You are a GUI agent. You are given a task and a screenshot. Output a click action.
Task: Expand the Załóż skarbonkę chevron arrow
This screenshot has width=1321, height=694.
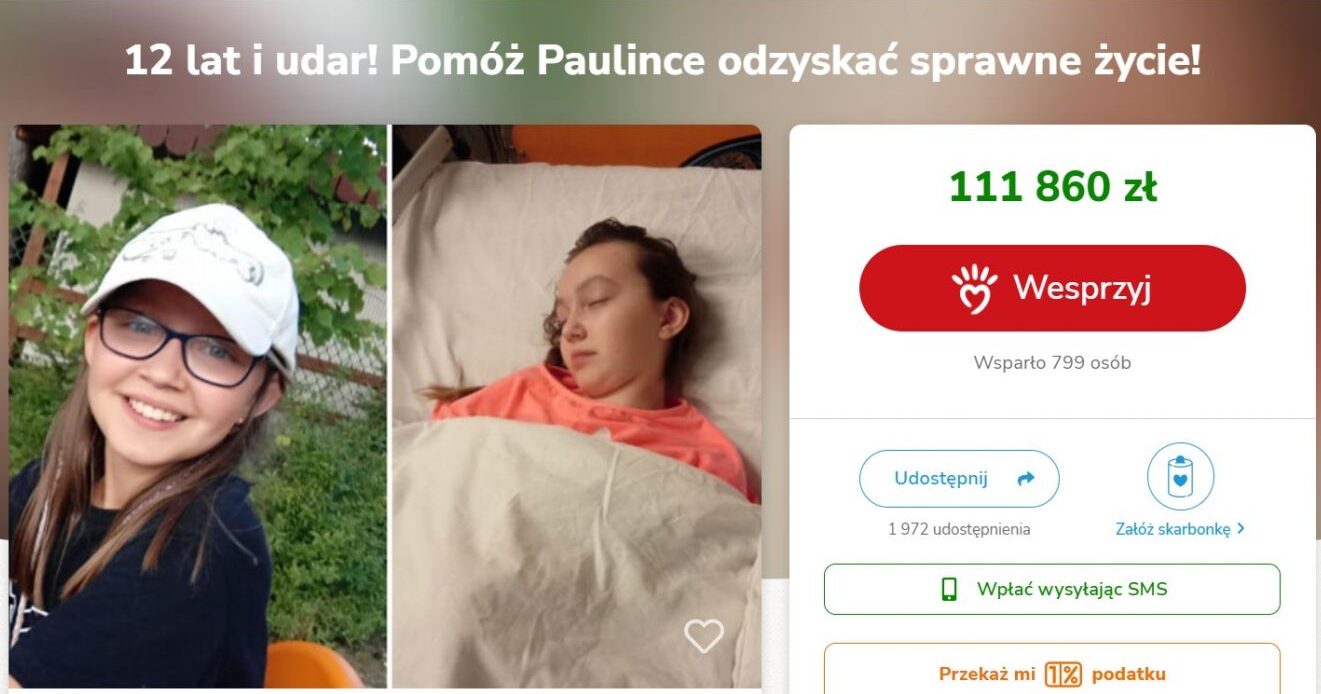[x=1241, y=529]
